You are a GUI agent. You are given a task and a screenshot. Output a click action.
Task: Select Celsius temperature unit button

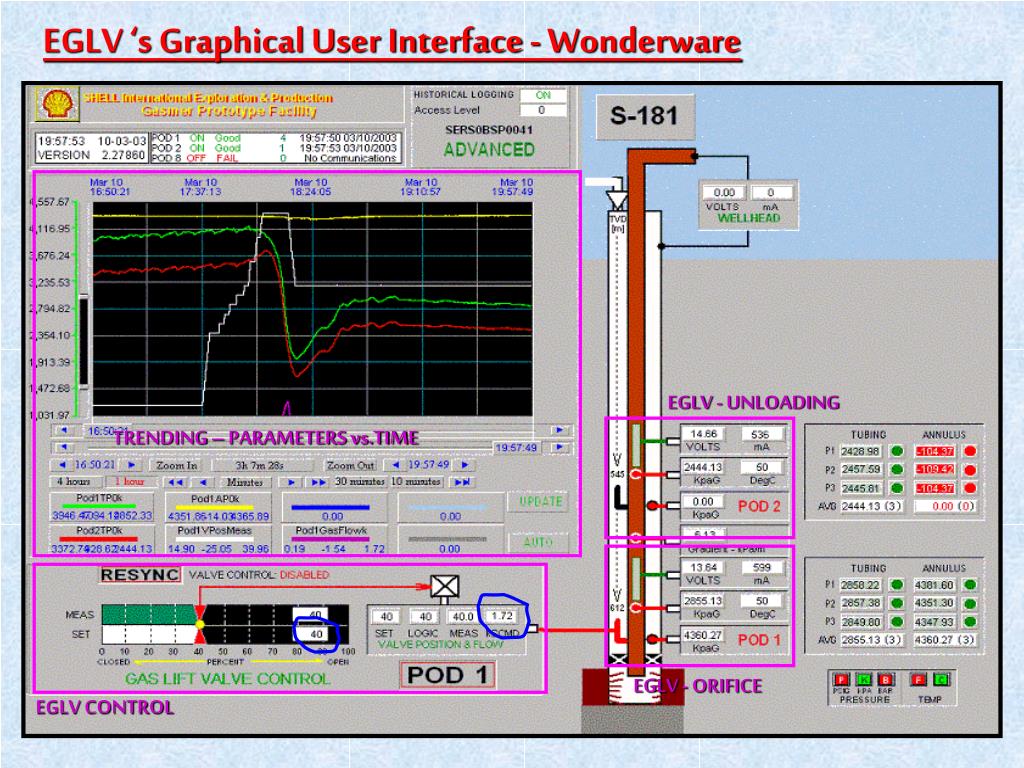click(941, 679)
